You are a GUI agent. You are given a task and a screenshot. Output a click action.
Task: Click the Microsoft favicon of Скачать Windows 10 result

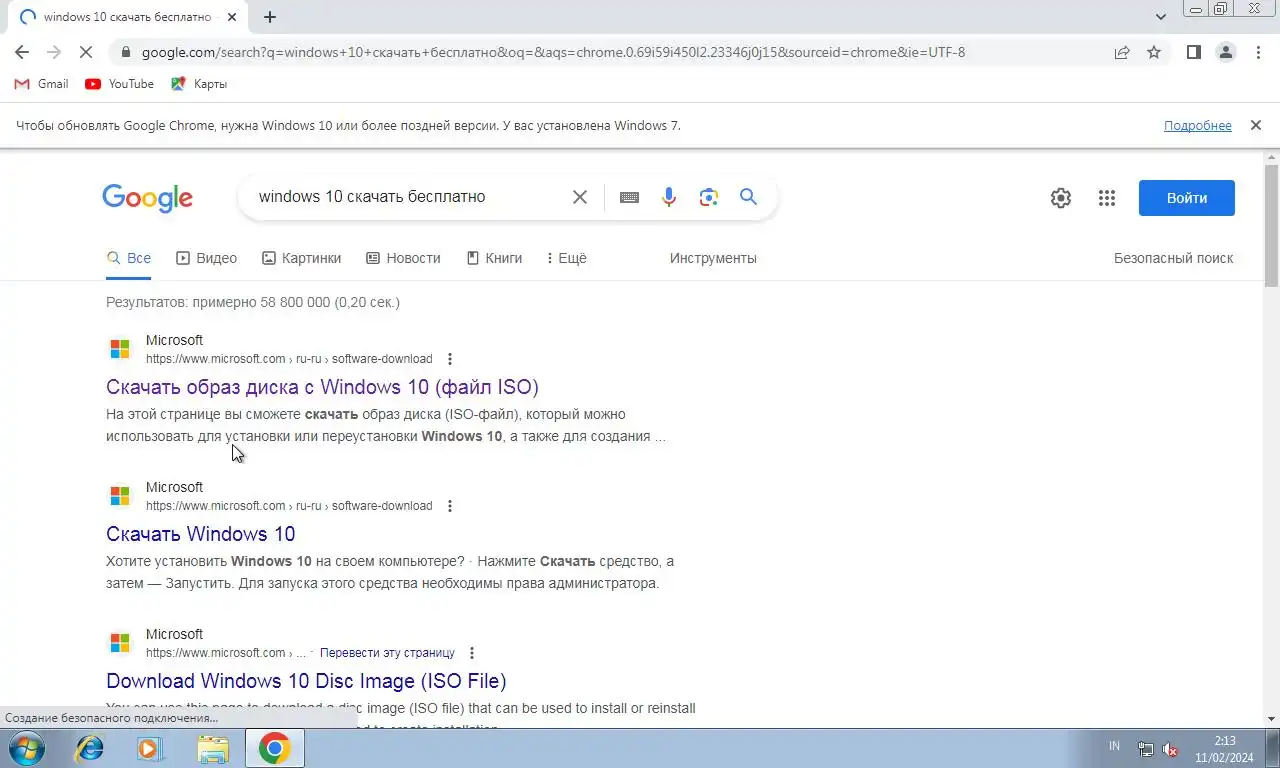click(120, 496)
